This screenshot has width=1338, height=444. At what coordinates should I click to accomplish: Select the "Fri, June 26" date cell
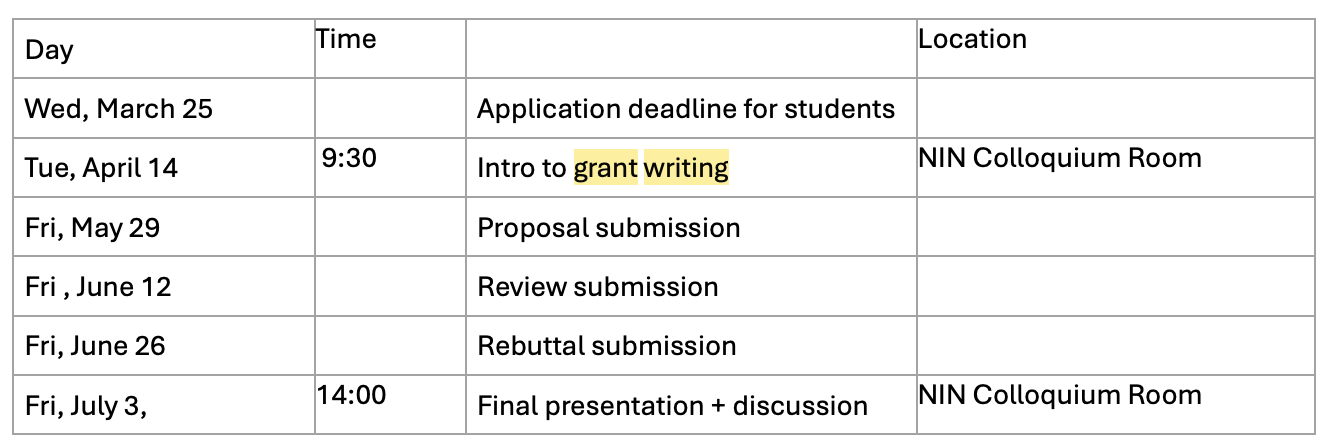point(95,346)
